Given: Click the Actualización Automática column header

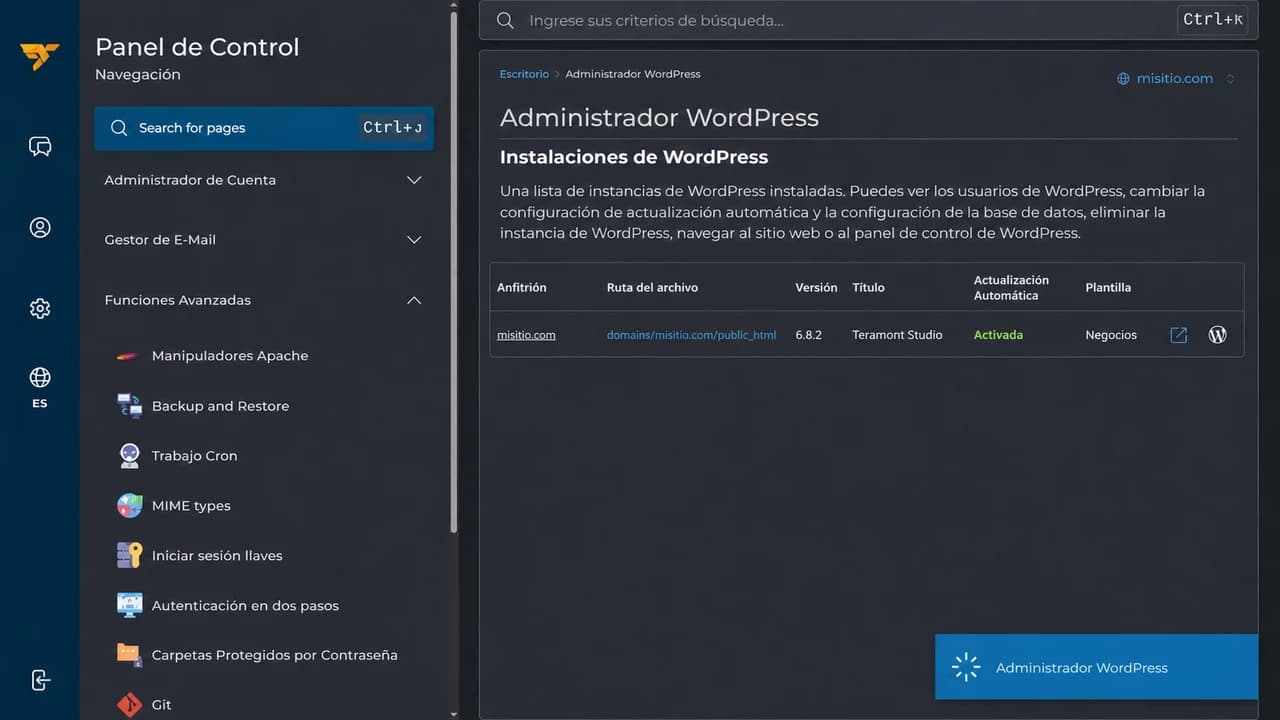Looking at the screenshot, I should pyautogui.click(x=1011, y=287).
